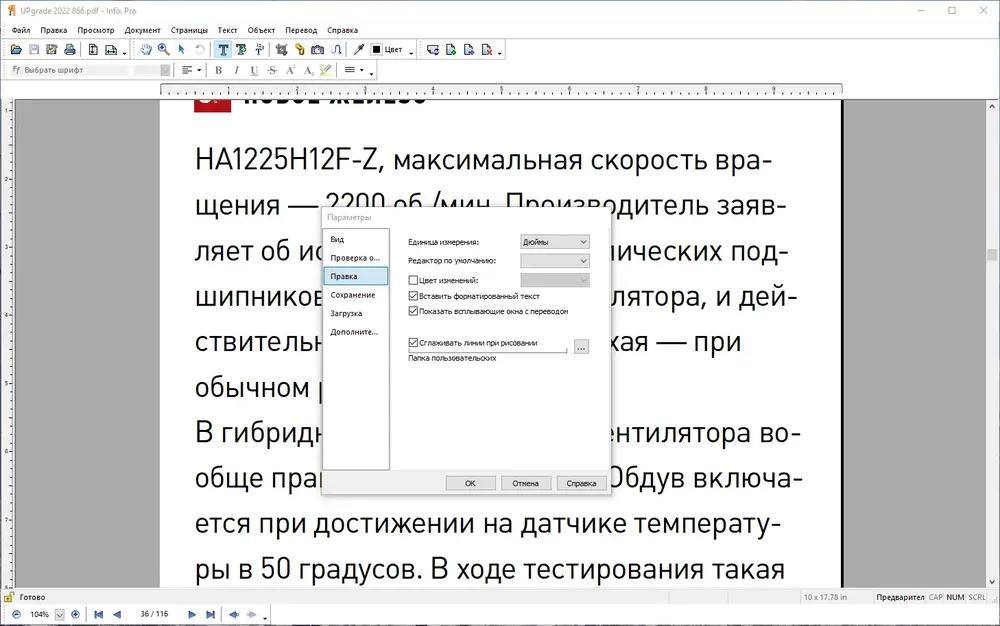This screenshot has height=626, width=1000.
Task: Click the black Цвет color swatch
Action: 376,50
